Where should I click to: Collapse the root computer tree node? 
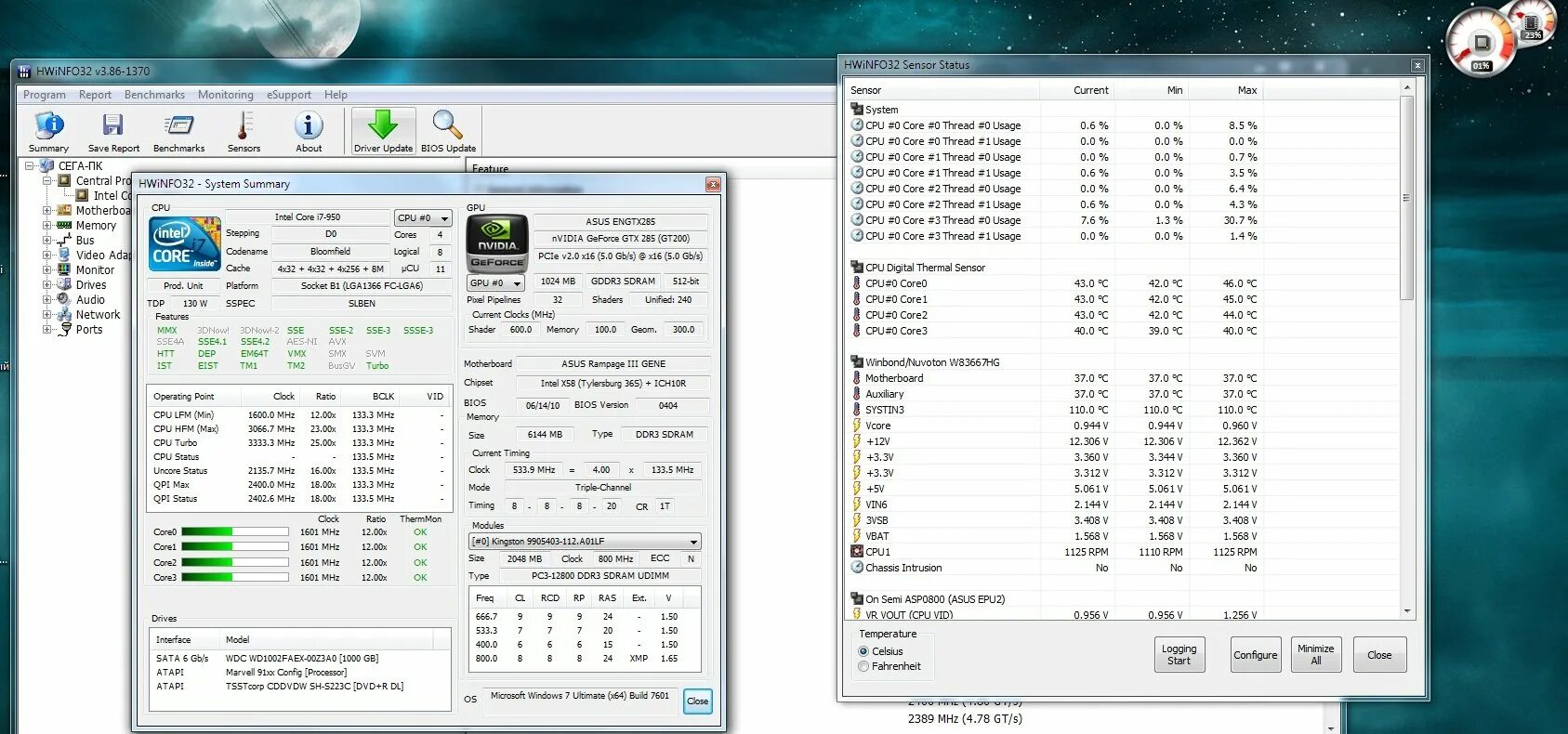[30, 166]
